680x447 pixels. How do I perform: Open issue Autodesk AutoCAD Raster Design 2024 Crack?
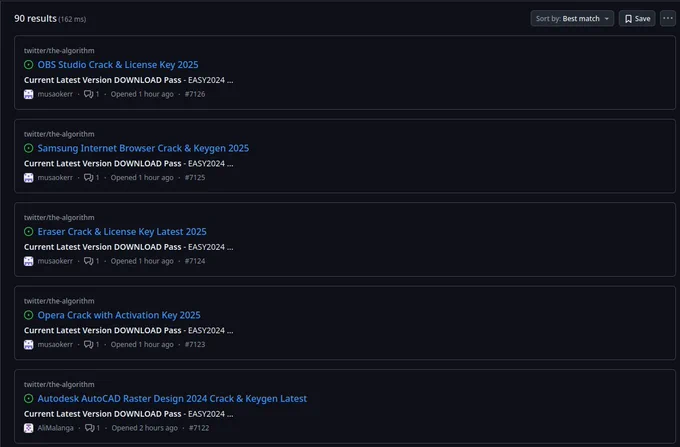tap(172, 398)
